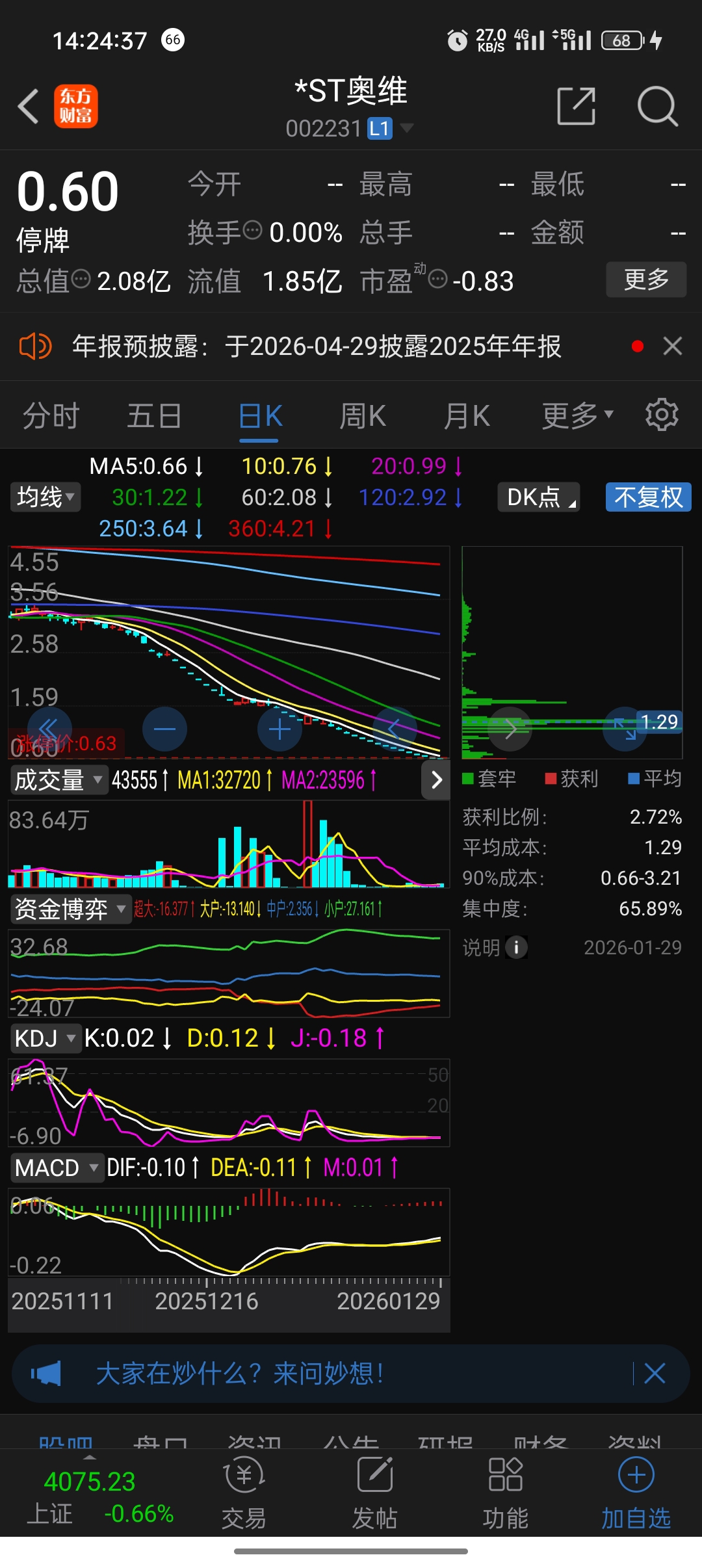Open 功能 functions icon
The image size is (702, 1568).
[x=506, y=1494]
